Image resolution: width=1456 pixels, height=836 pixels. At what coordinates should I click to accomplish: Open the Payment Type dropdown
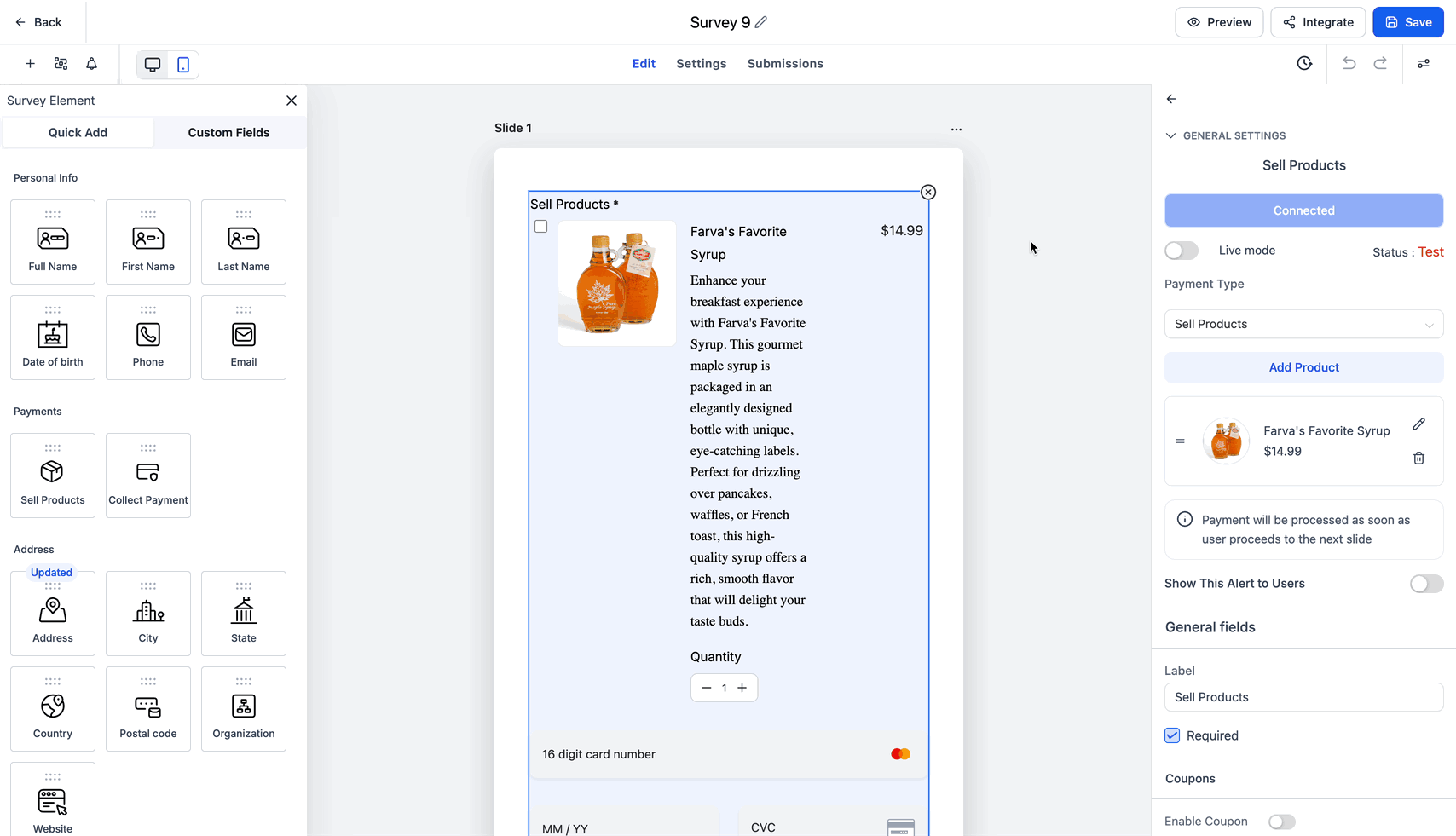[x=1303, y=324]
